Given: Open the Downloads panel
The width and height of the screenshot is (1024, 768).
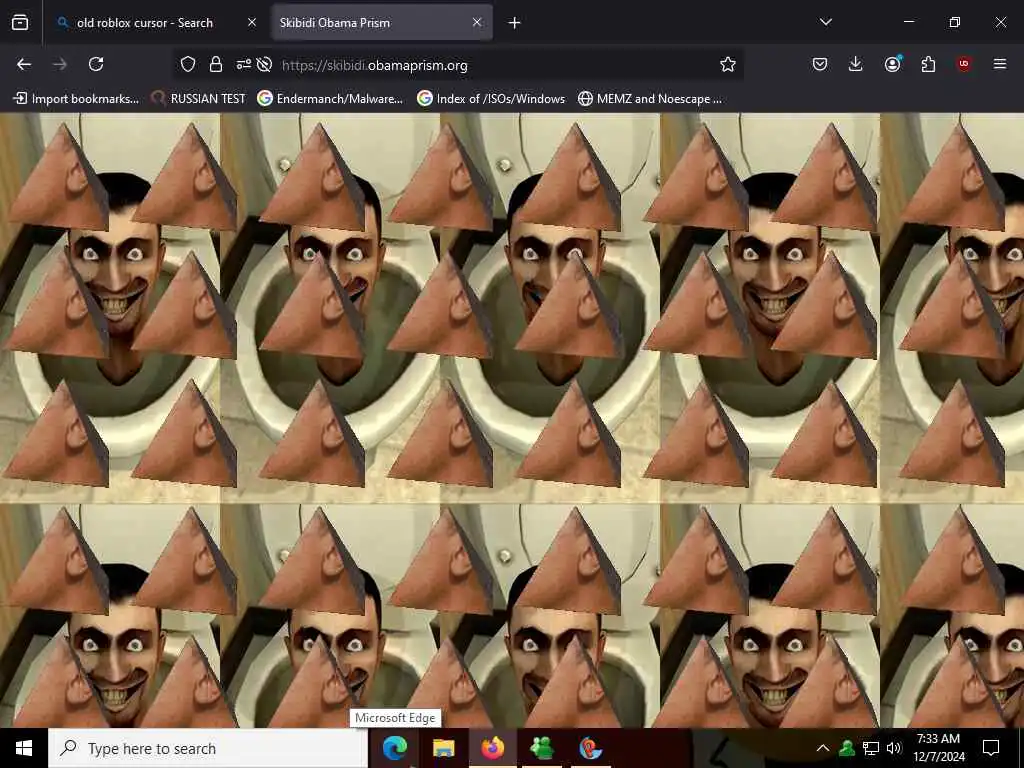Looking at the screenshot, I should [856, 64].
